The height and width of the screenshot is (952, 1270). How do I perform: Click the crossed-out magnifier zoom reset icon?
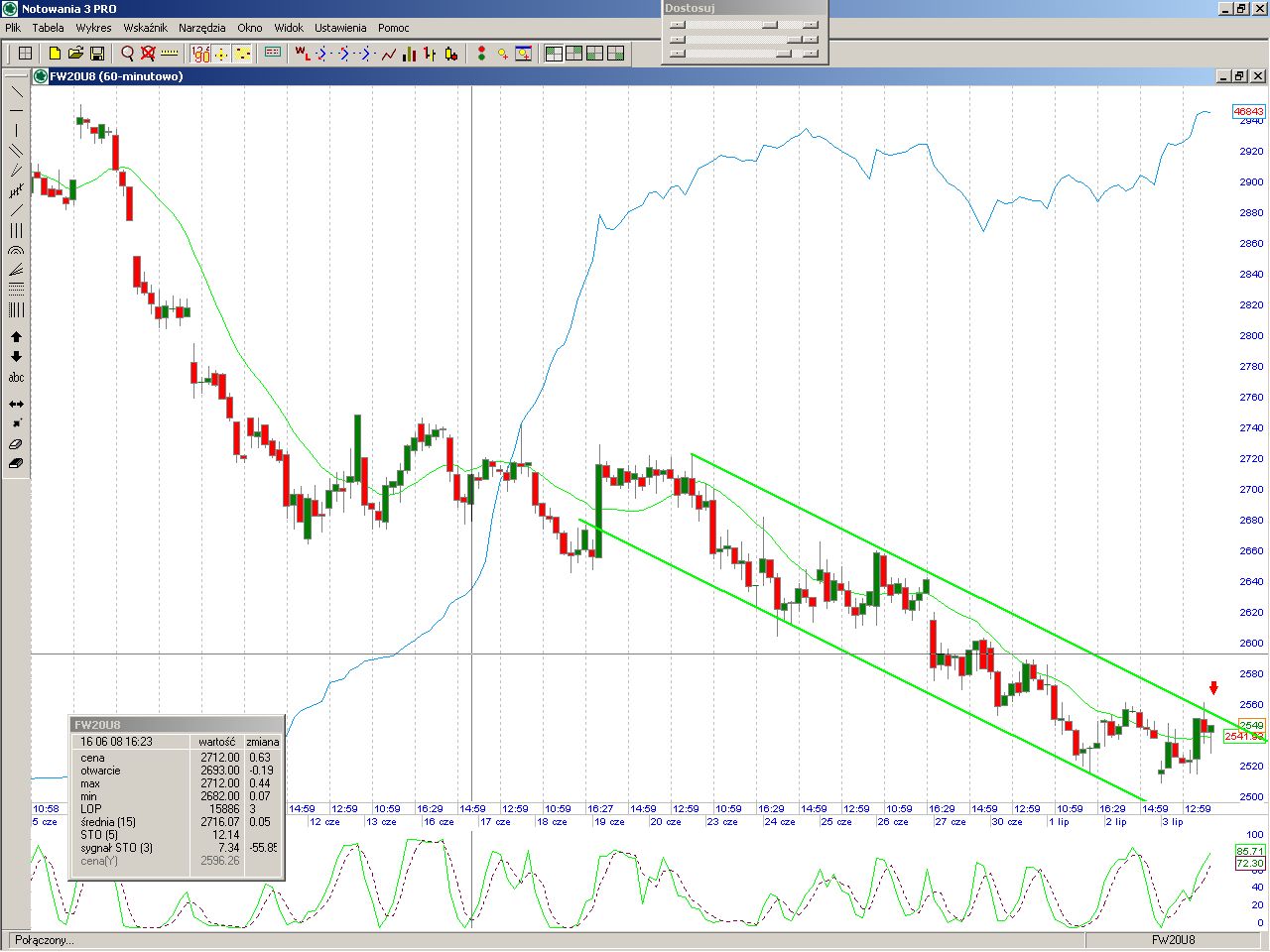click(148, 54)
